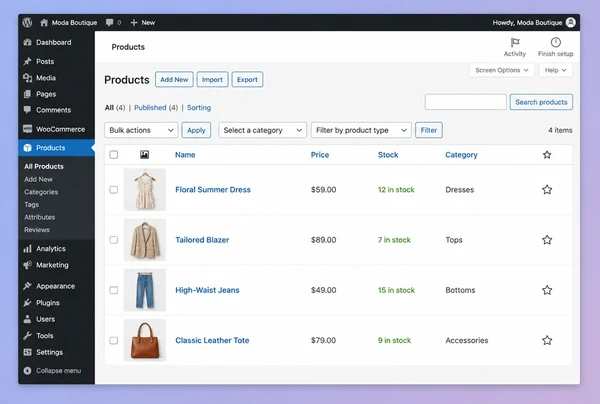Open the Finish setup clock icon
Image resolution: width=600 pixels, height=404 pixels.
point(555,47)
